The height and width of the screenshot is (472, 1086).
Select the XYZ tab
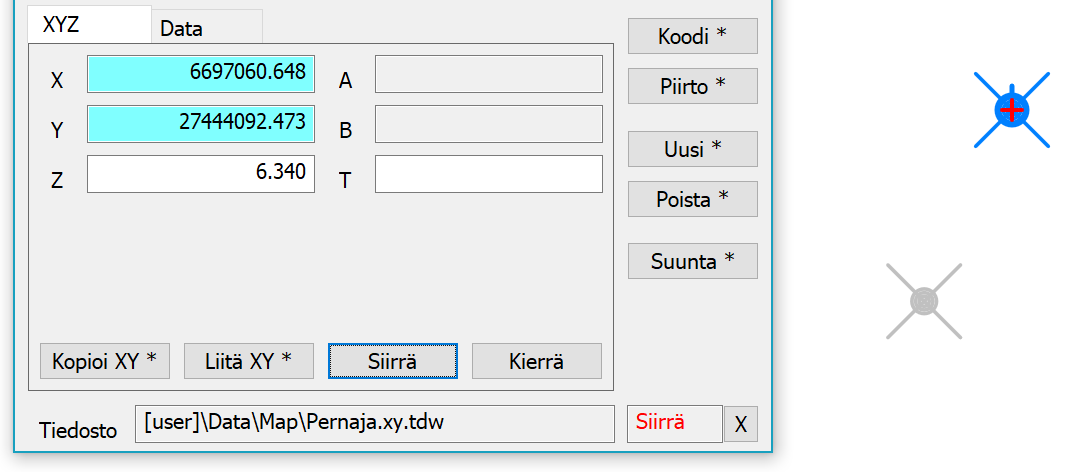coord(88,26)
